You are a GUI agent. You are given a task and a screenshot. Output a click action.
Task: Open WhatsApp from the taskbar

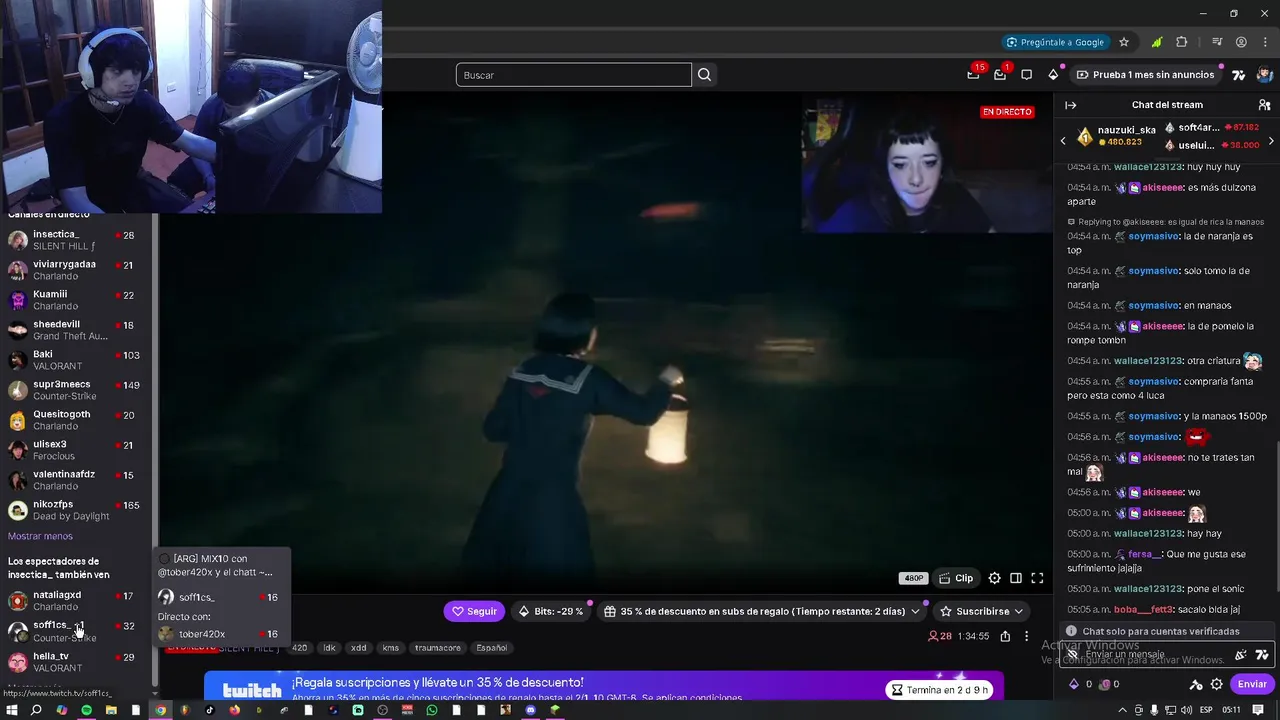click(x=432, y=710)
